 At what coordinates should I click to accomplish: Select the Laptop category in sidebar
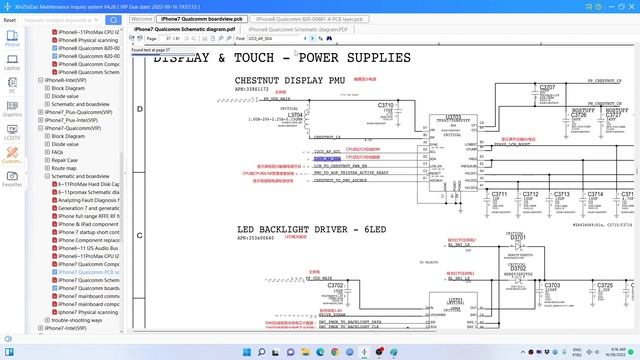click(12, 62)
